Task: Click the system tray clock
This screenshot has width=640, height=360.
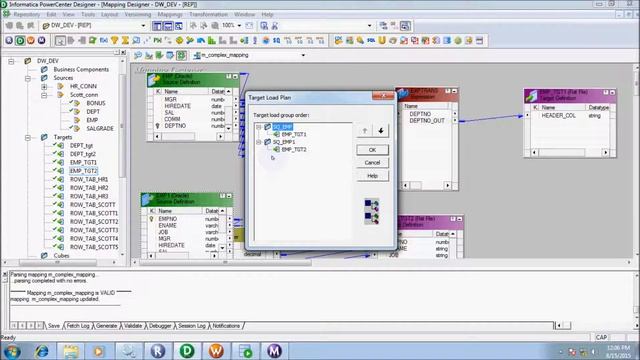Action: pyautogui.click(x=618, y=351)
